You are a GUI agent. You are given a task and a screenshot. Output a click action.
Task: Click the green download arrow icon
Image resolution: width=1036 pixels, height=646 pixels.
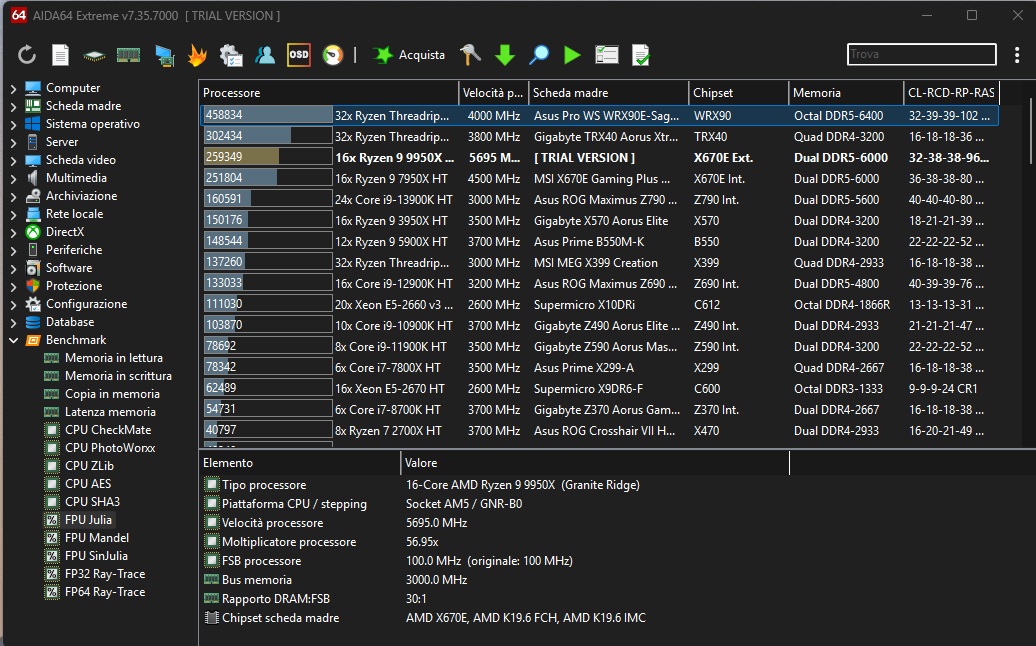[505, 55]
